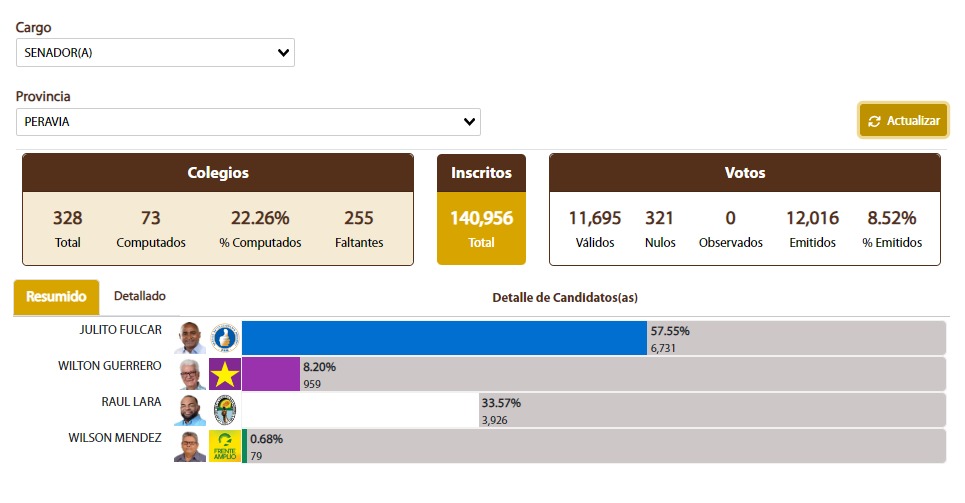
Task: Click the refresh icon in Actualizar button
Action: pos(874,121)
